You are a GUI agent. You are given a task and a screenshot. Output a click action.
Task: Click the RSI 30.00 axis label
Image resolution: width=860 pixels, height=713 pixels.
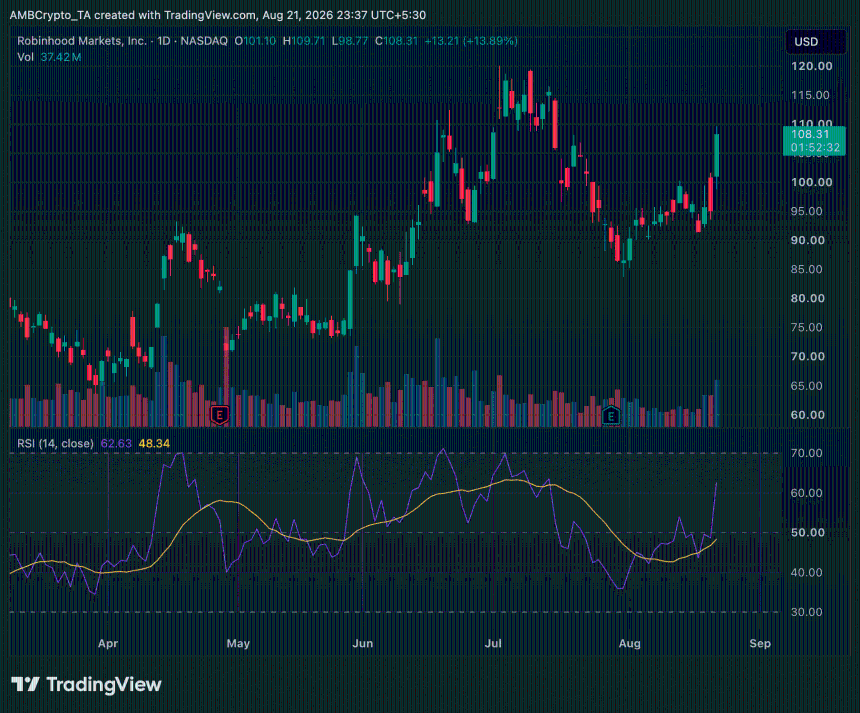pos(806,612)
